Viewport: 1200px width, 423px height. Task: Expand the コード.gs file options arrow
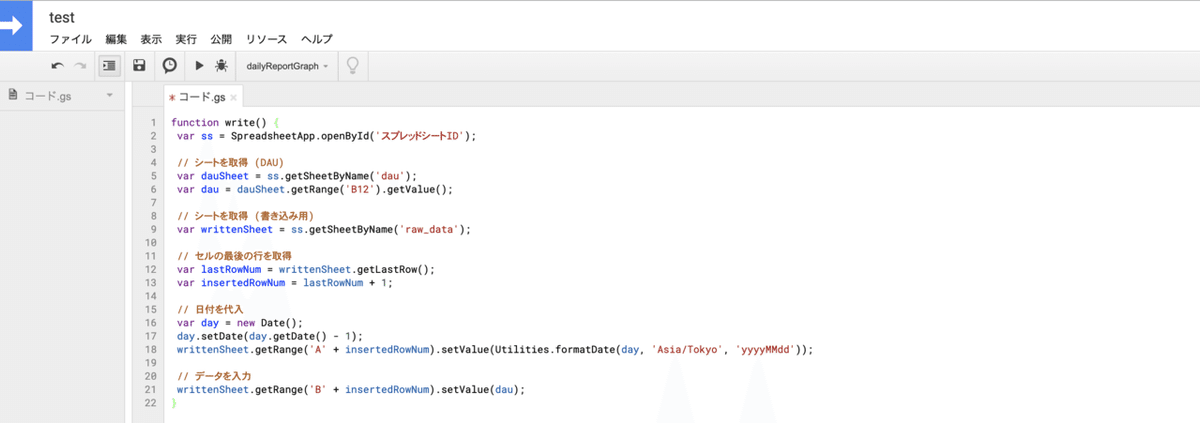coord(109,95)
